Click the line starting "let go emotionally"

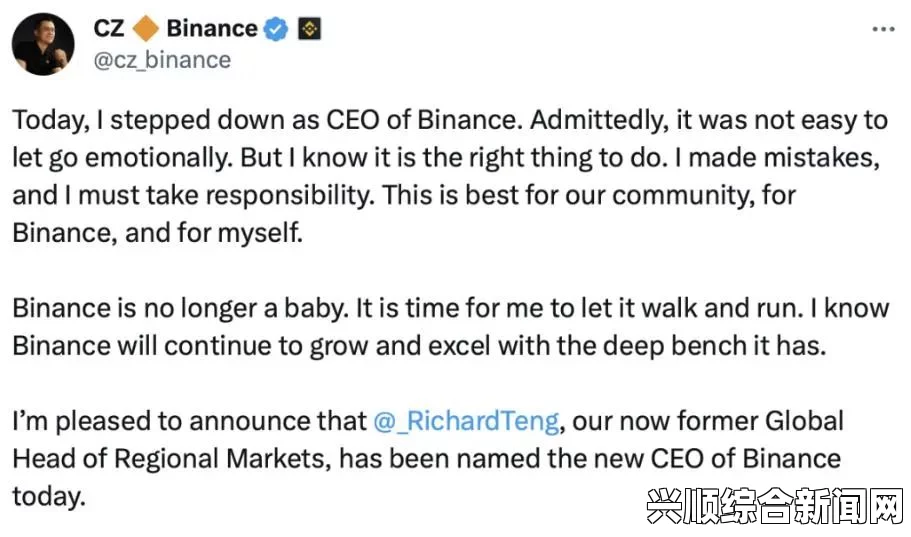point(446,159)
